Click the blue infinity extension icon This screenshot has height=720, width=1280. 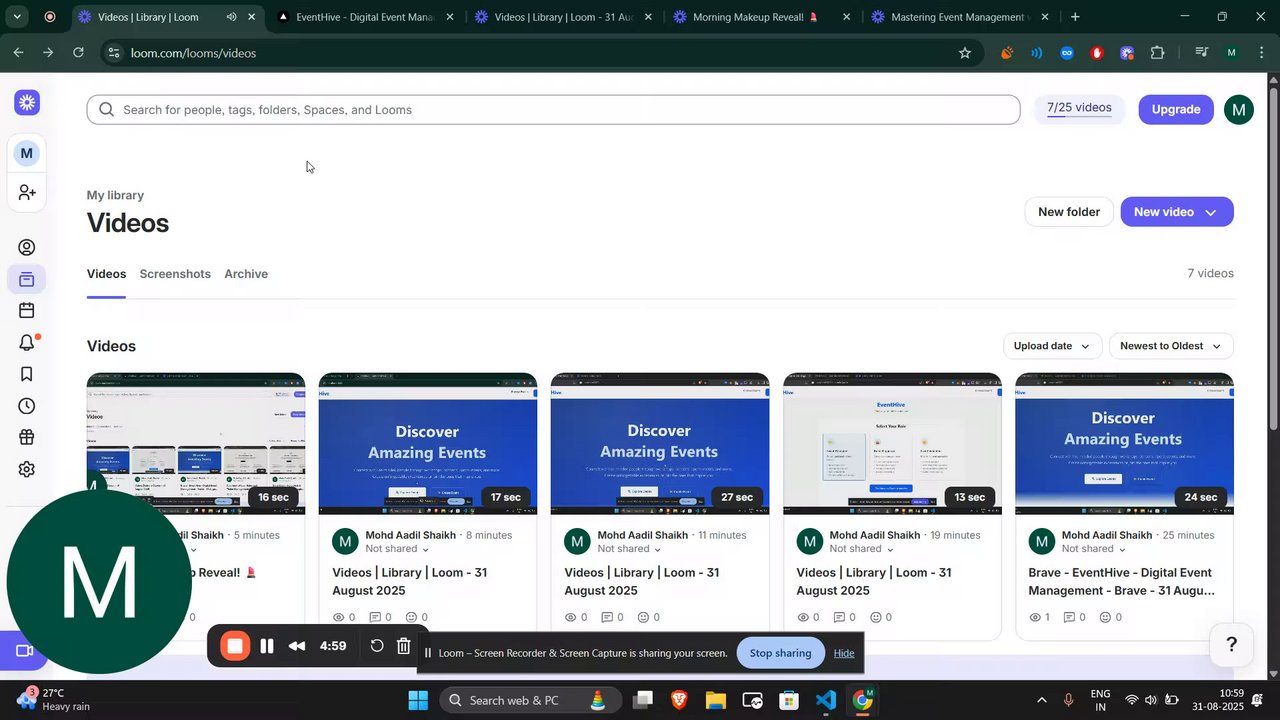(x=1067, y=53)
